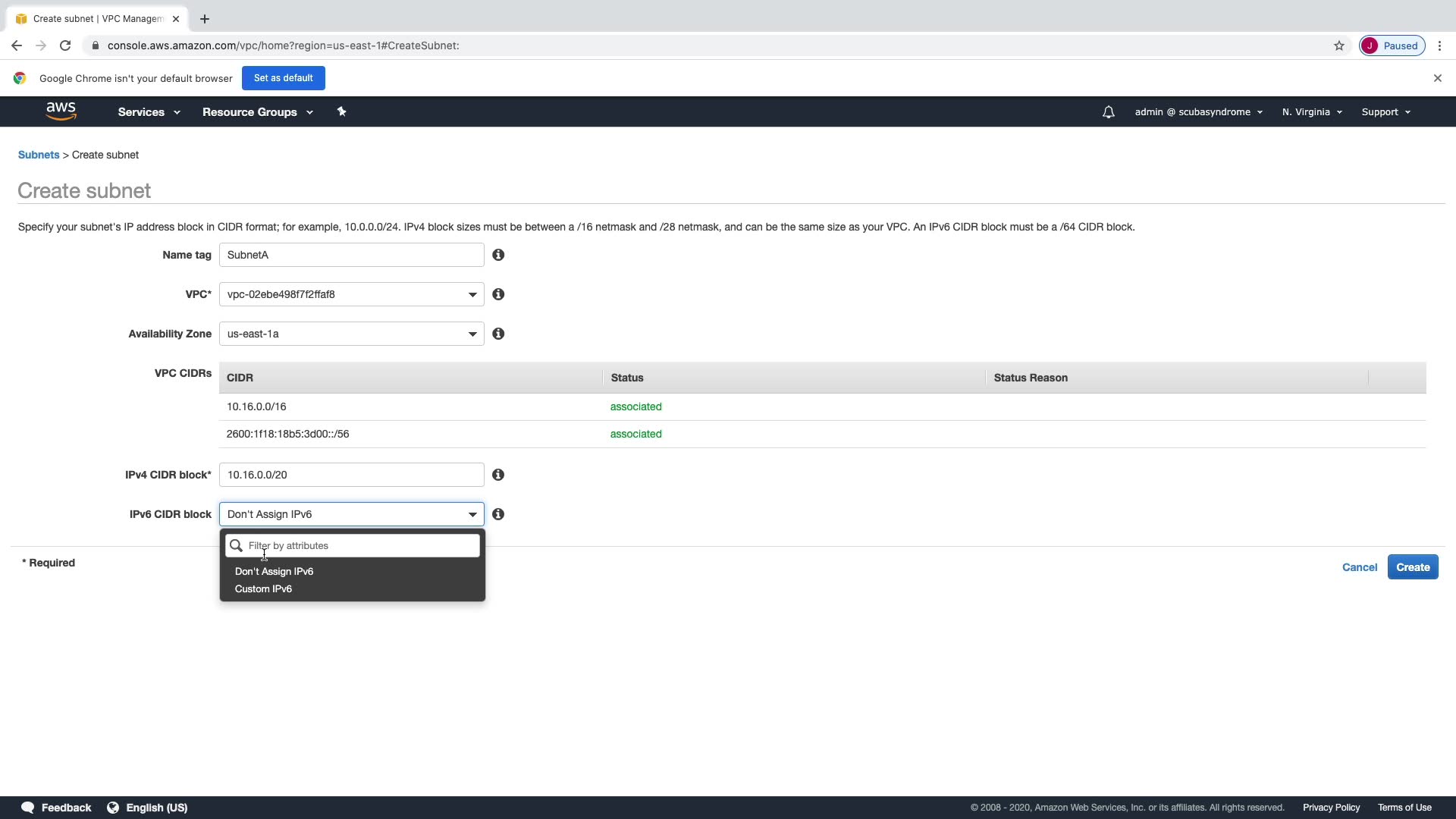Screen dimensions: 1456x819
Task: Expand the VPC dropdown
Action: (x=351, y=294)
